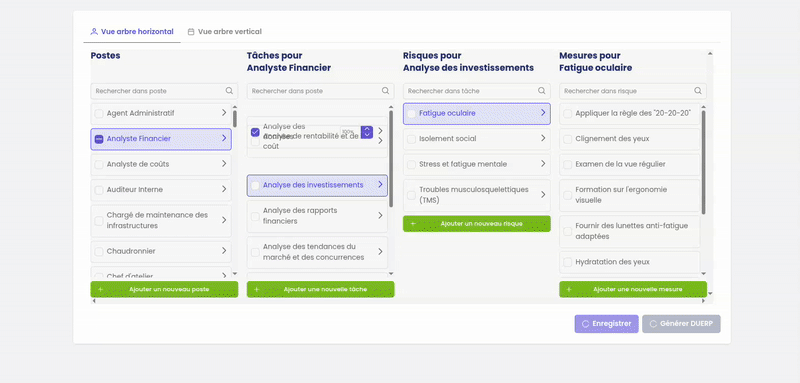This screenshot has width=800, height=383.
Task: Click the search icon in Postes search box
Action: (229, 91)
